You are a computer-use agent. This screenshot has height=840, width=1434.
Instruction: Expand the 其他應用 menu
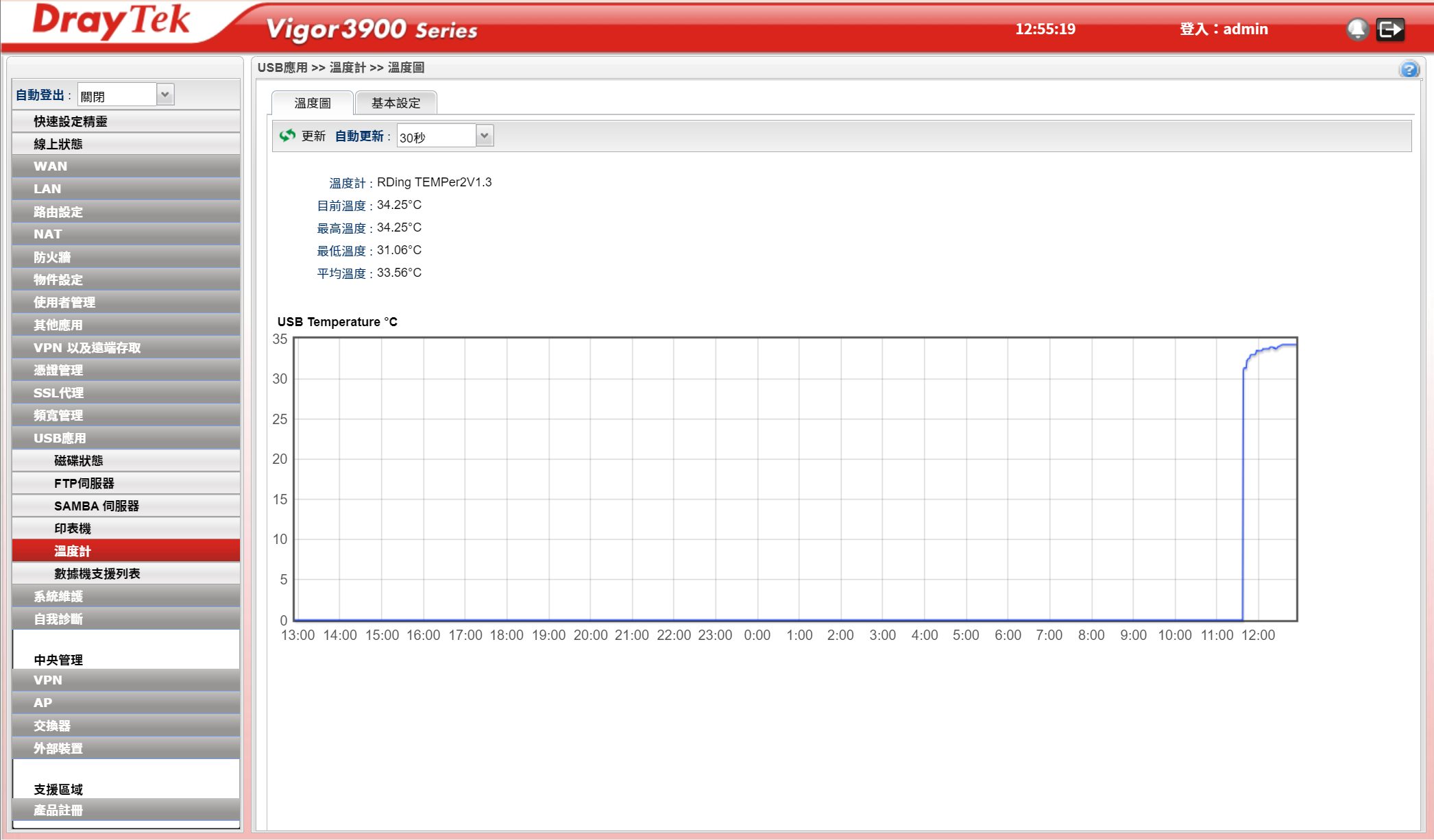[126, 325]
